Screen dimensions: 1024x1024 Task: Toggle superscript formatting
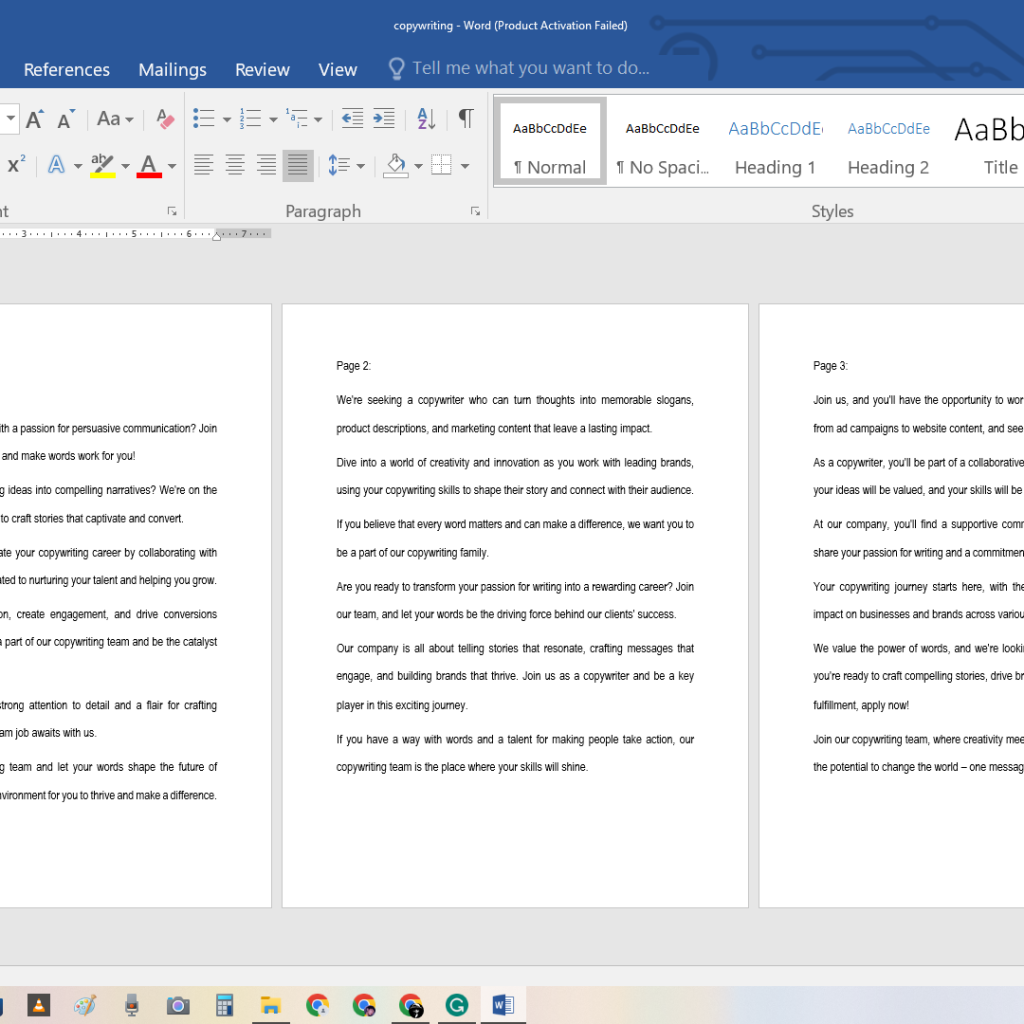pos(16,165)
